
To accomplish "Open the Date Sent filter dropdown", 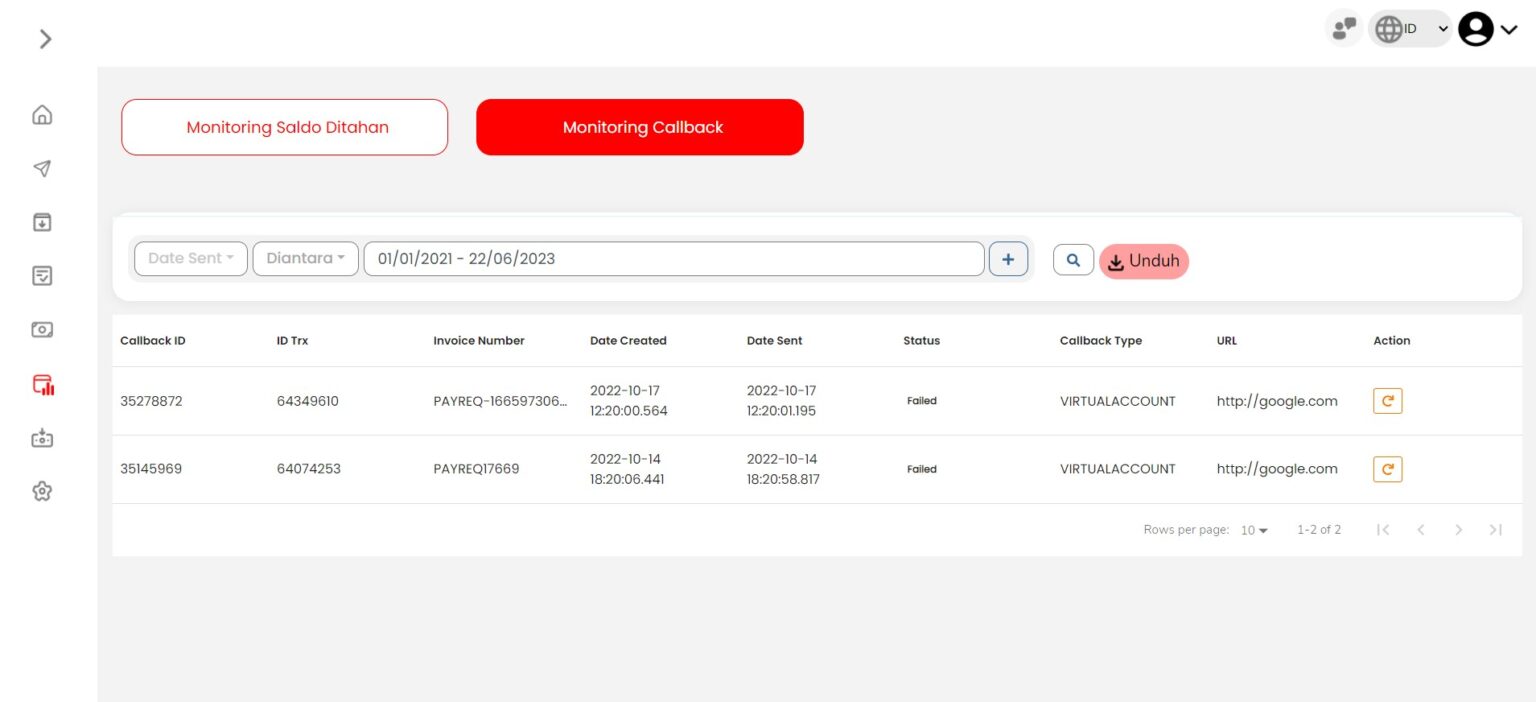I will [x=190, y=258].
